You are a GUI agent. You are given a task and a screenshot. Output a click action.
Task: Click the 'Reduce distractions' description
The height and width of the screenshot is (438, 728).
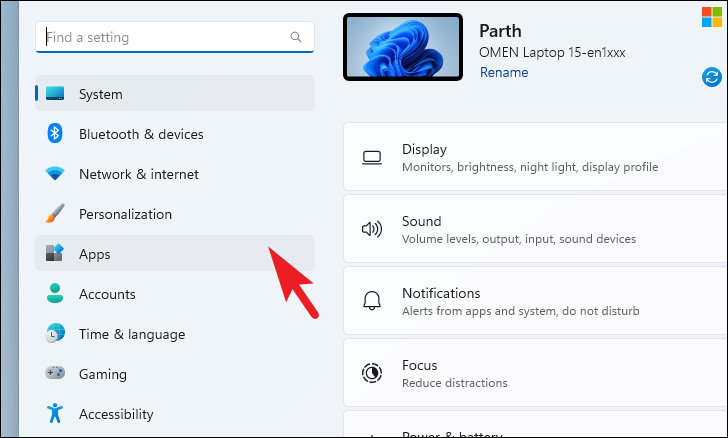click(x=455, y=383)
